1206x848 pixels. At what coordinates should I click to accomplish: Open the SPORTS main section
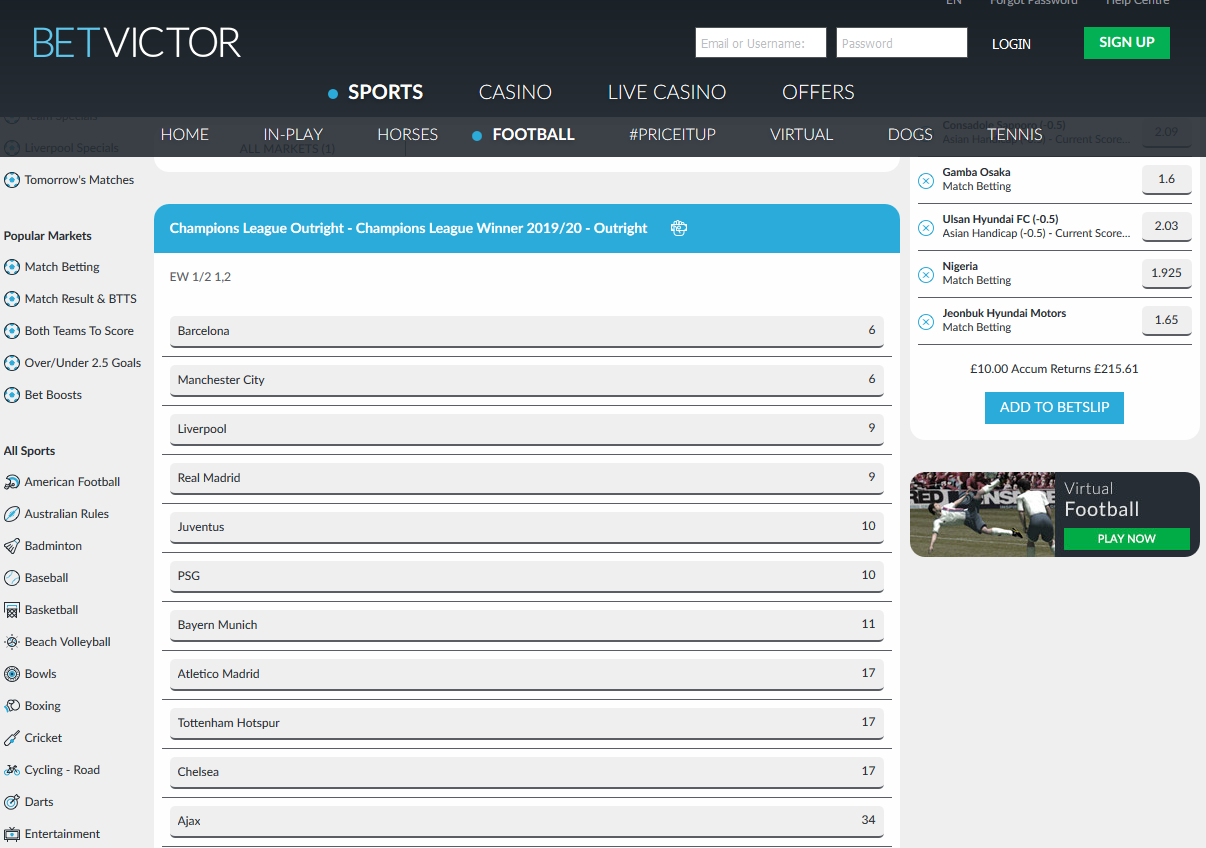tap(385, 92)
